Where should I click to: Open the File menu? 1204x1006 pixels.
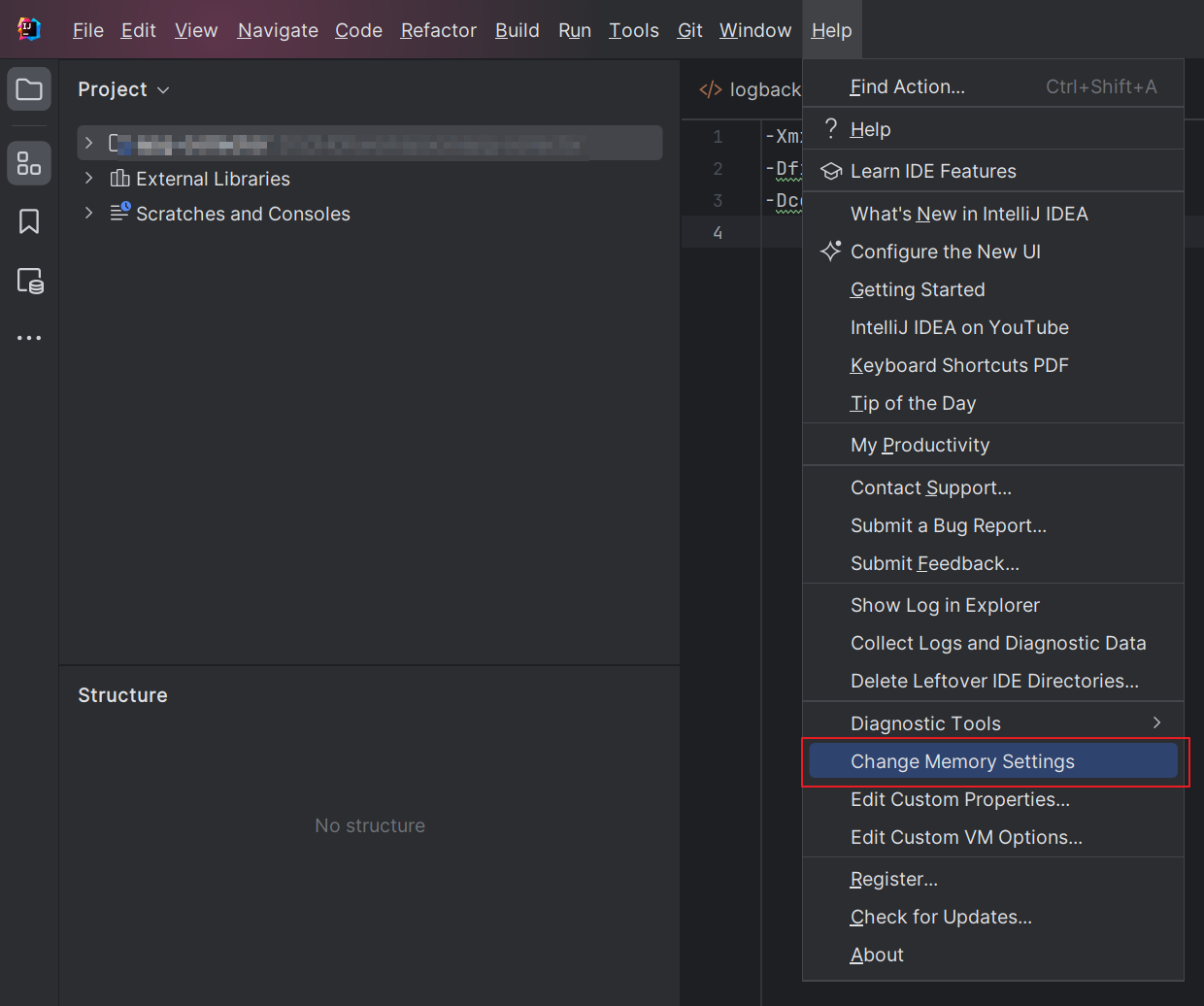pyautogui.click(x=88, y=30)
